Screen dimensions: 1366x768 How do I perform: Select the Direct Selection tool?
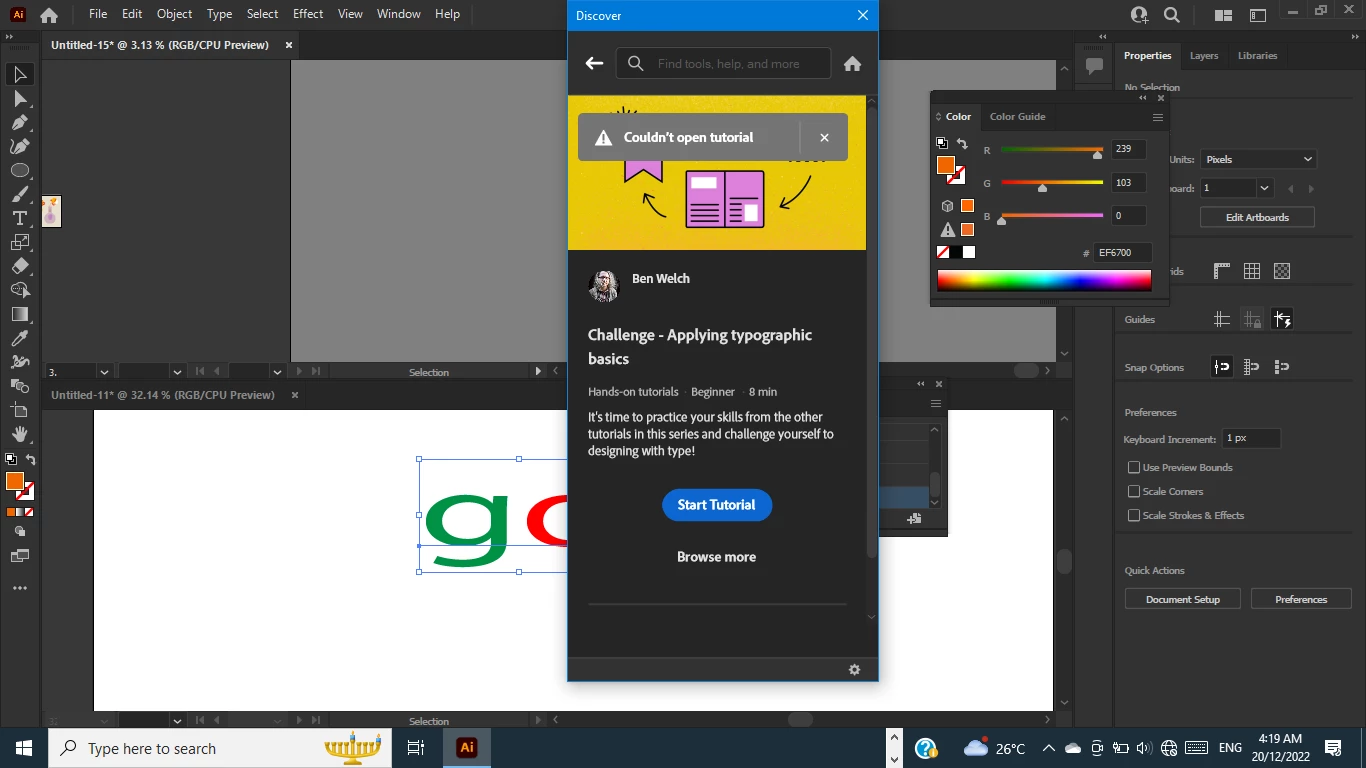[20, 99]
